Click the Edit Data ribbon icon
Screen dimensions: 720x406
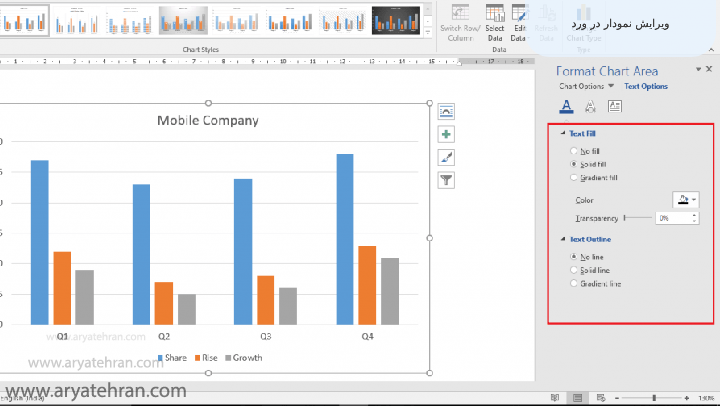pos(518,20)
